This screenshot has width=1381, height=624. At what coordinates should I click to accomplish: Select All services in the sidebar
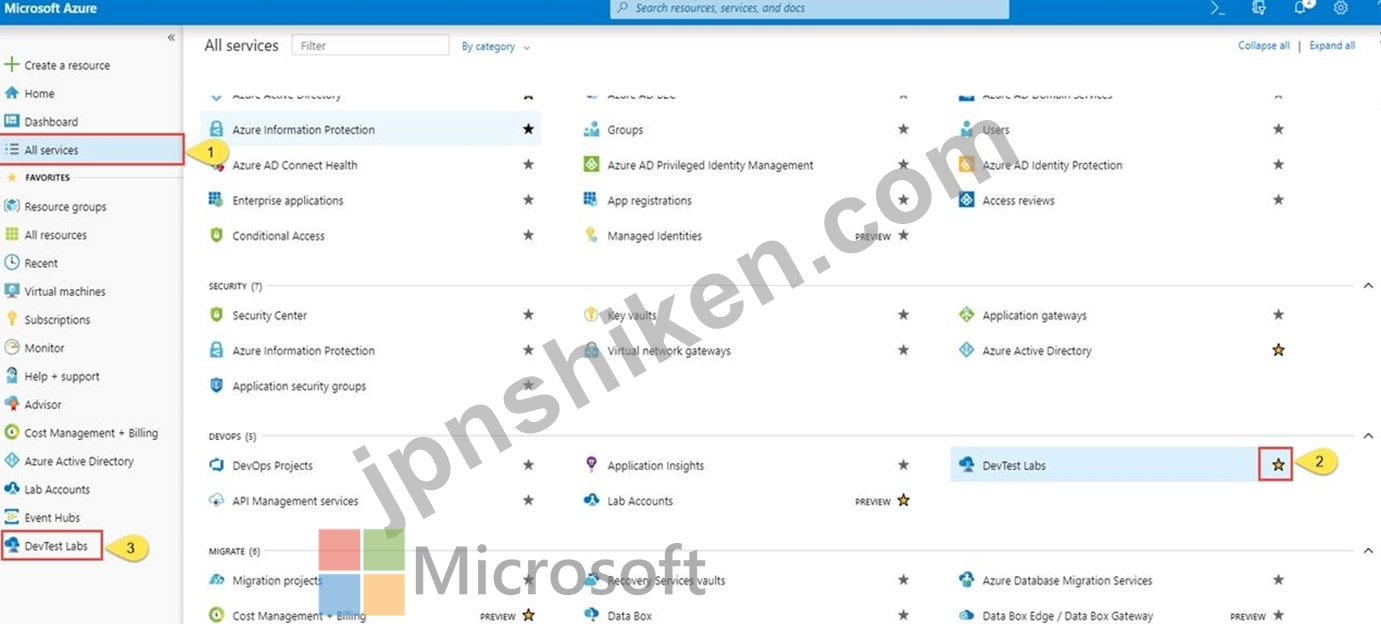coord(91,150)
